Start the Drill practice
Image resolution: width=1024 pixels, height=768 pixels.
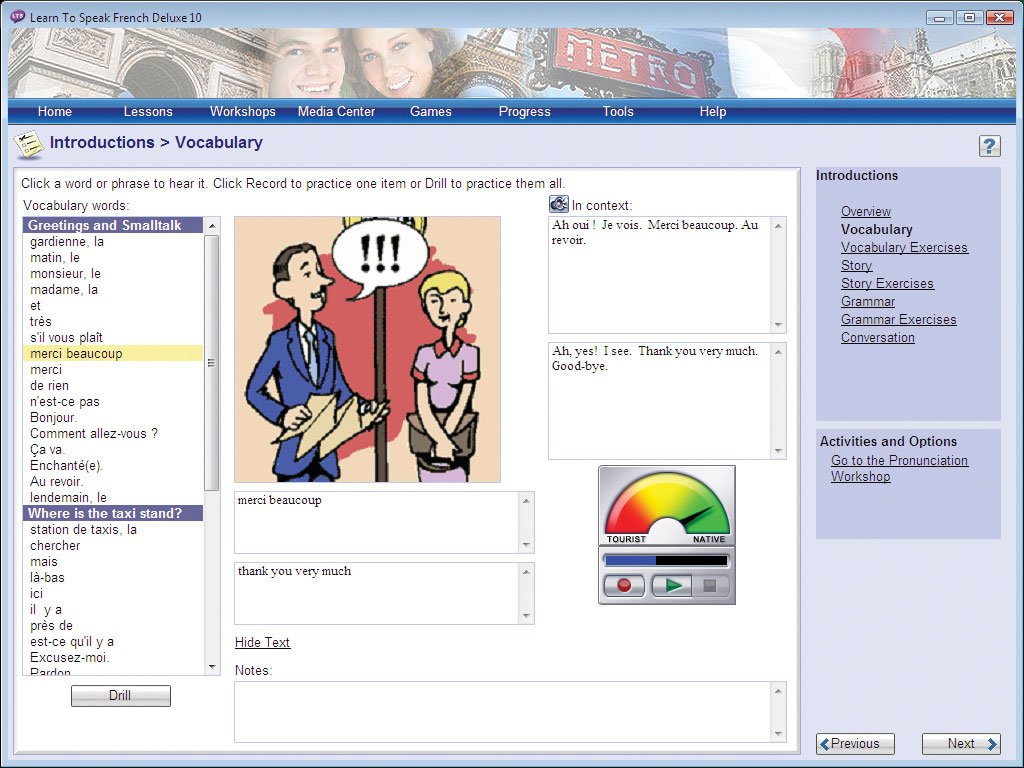(120, 695)
